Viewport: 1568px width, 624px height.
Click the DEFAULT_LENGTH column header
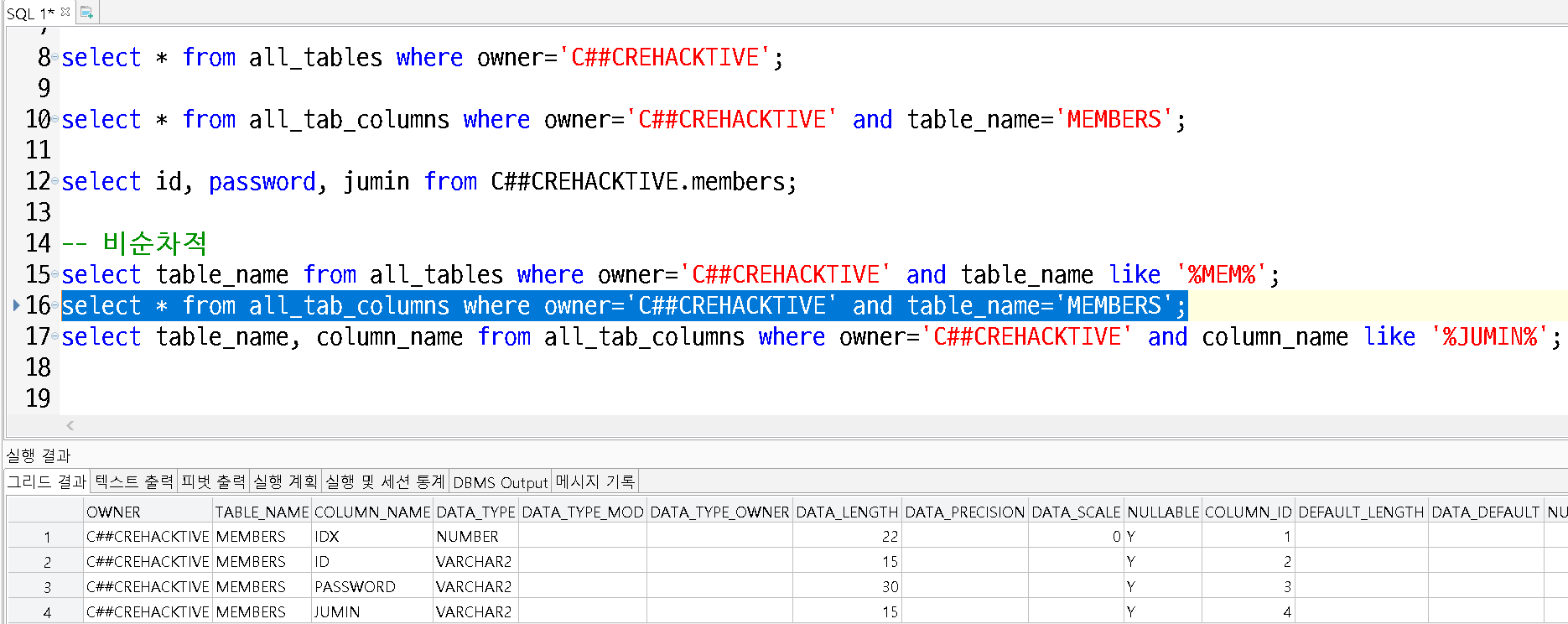1362,512
